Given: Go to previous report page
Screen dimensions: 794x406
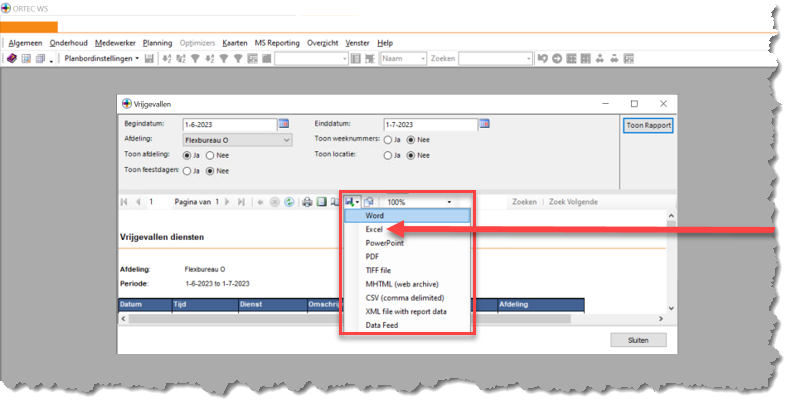Looking at the screenshot, I should pos(138,202).
